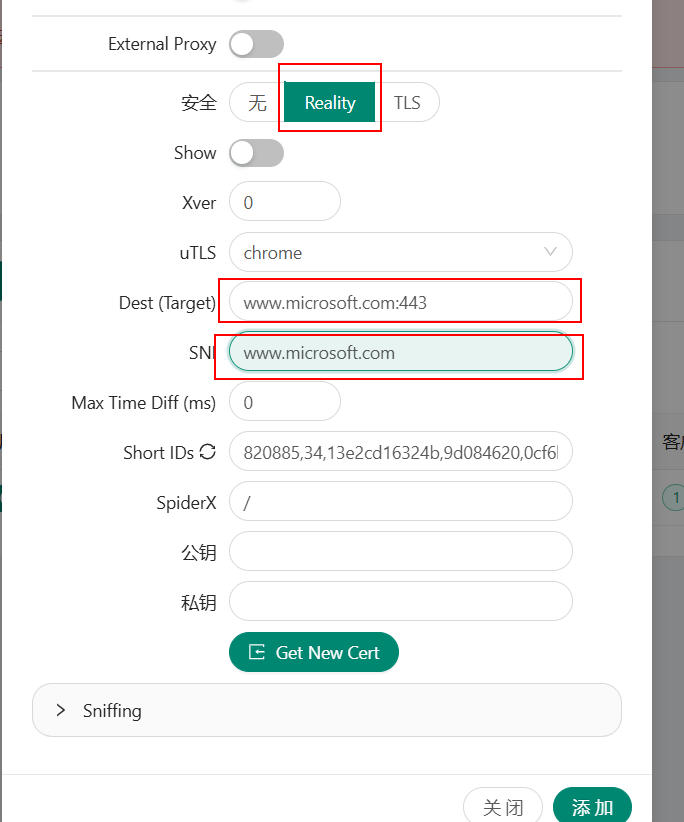
Task: Focus the Max Time Diff field
Action: [285, 402]
